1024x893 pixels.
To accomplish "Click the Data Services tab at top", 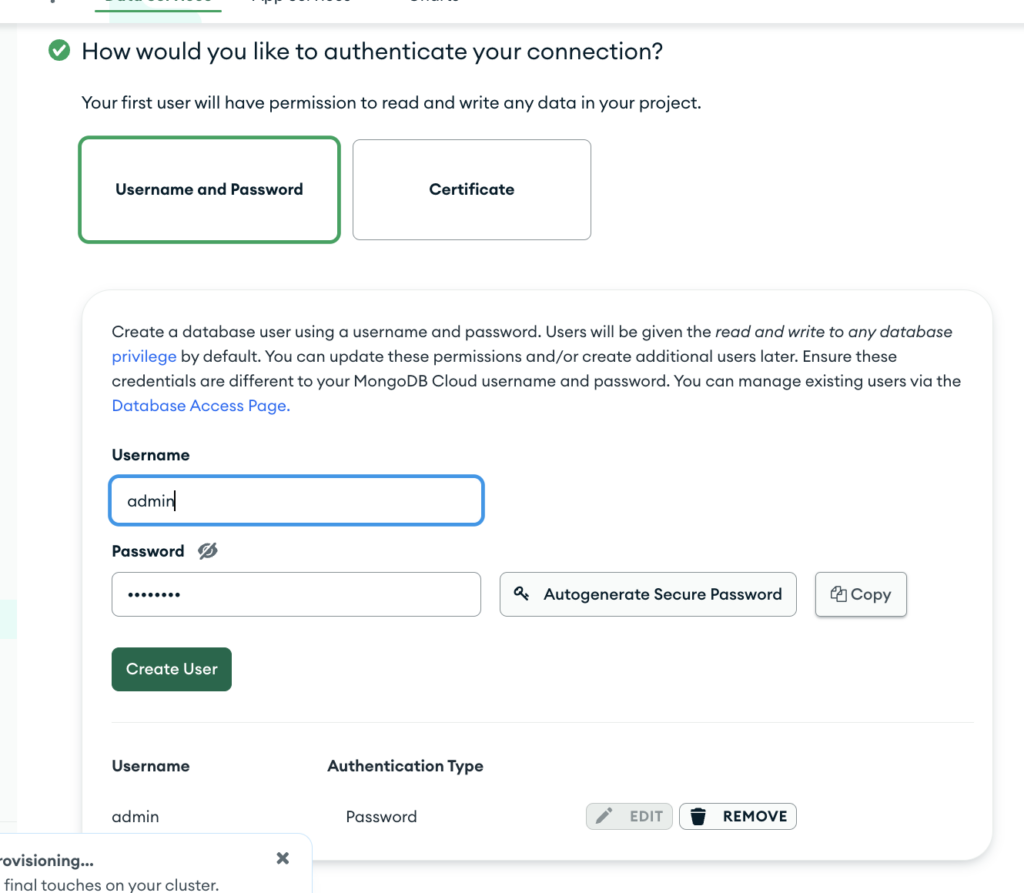I will tap(158, 3).
